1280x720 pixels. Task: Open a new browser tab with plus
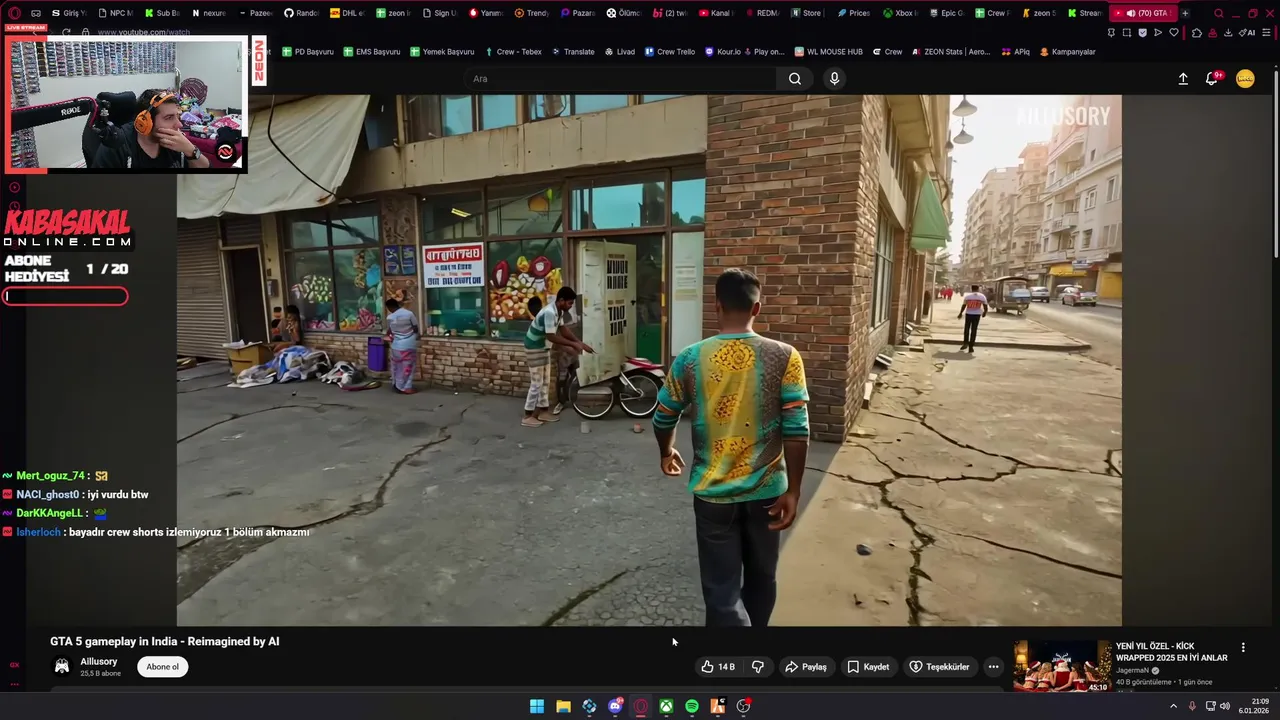pyautogui.click(x=1185, y=13)
